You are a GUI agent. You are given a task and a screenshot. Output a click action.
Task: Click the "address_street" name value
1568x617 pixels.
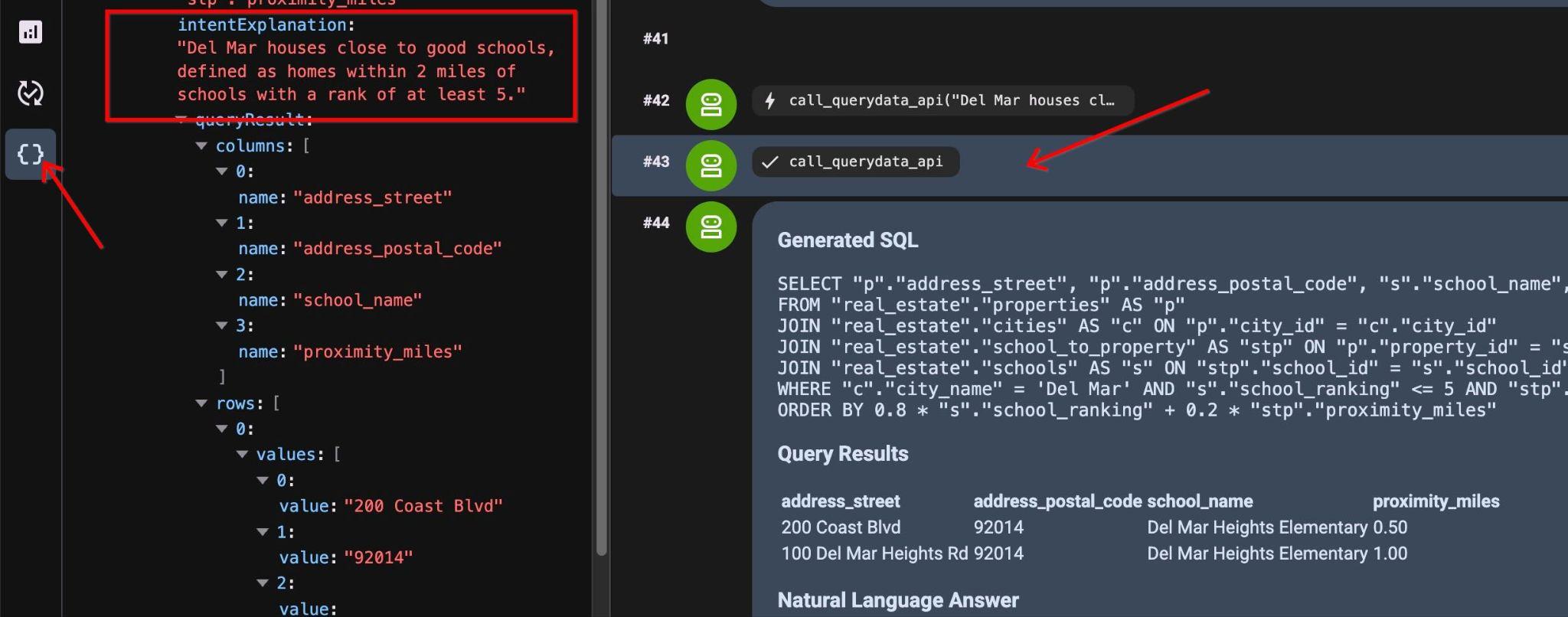[373, 198]
